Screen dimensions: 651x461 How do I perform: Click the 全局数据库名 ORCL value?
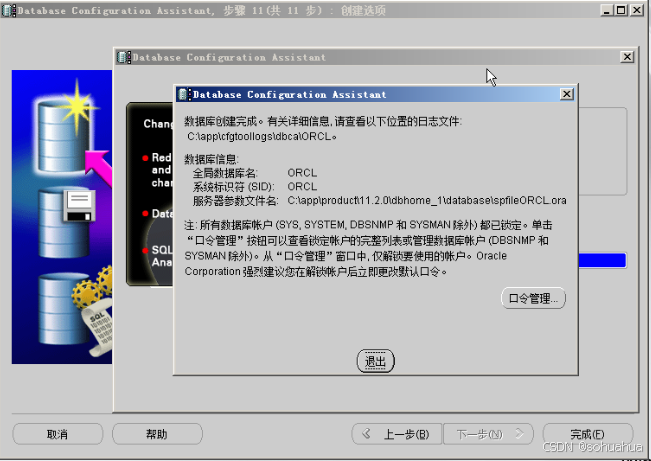tap(302, 172)
